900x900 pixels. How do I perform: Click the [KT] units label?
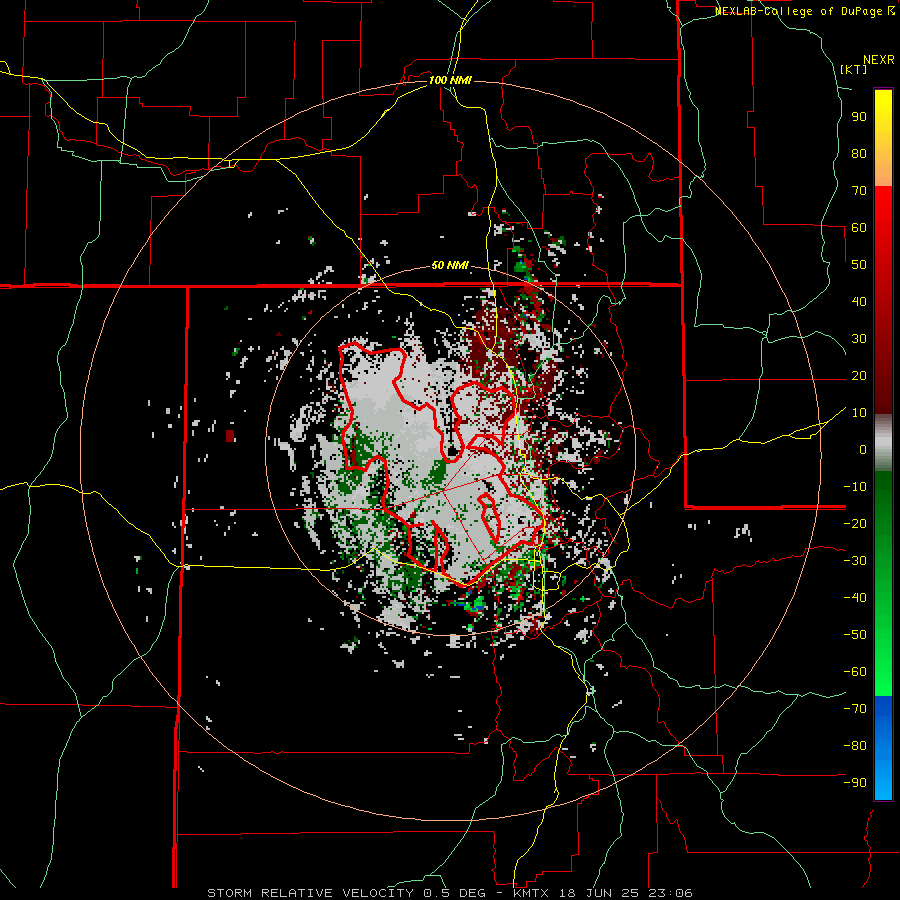(x=854, y=69)
